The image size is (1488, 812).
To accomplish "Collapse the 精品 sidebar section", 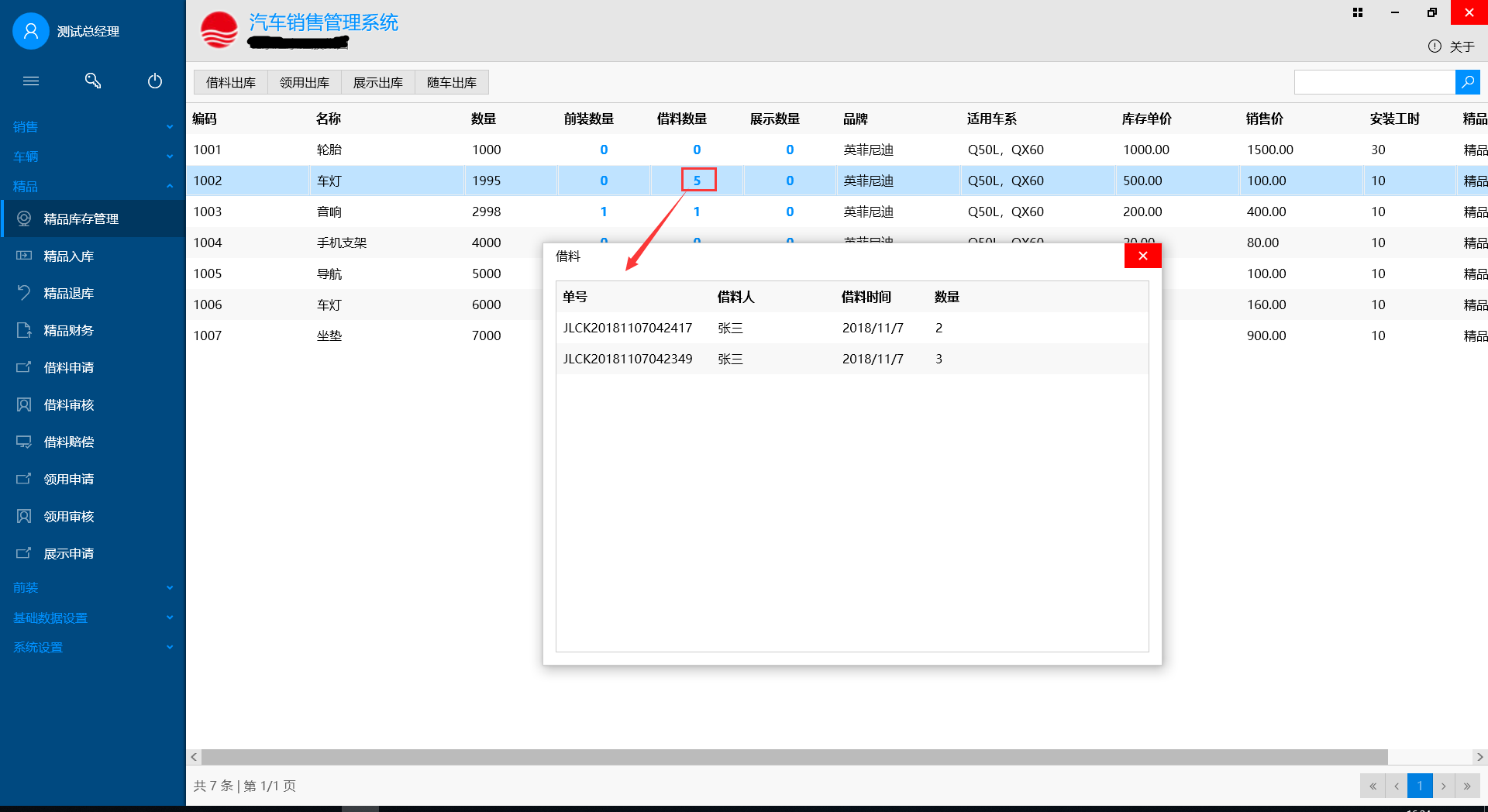I will point(93,187).
